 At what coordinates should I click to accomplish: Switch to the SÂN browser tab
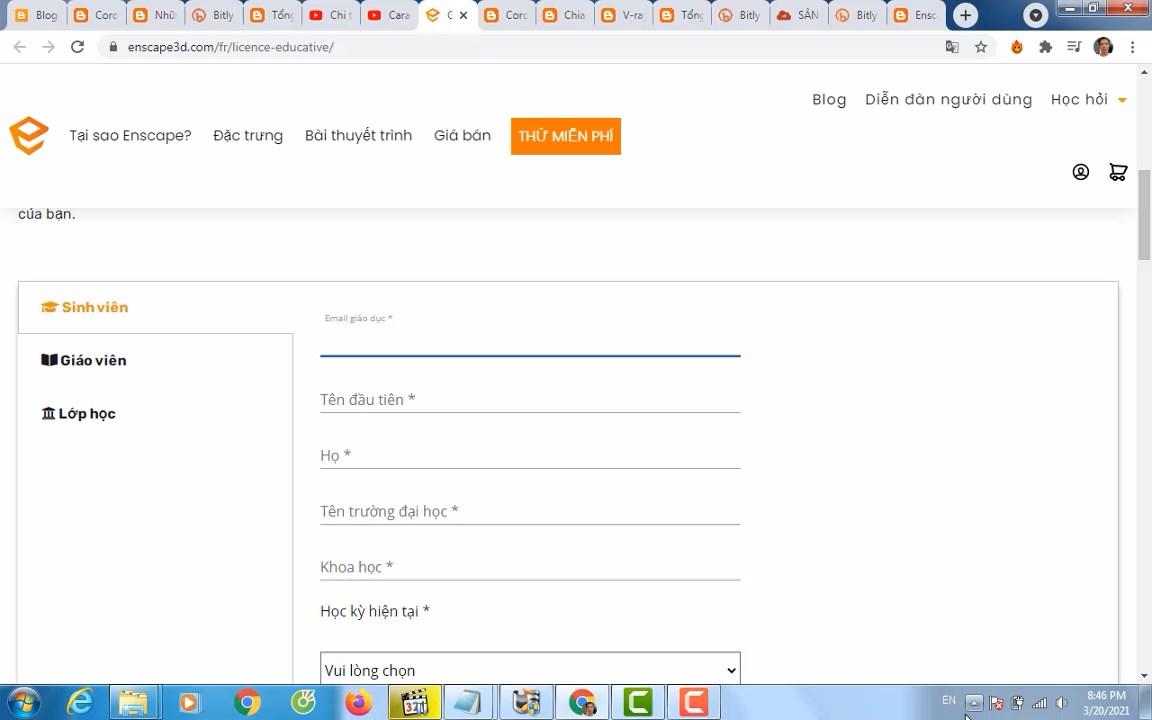[x=799, y=15]
